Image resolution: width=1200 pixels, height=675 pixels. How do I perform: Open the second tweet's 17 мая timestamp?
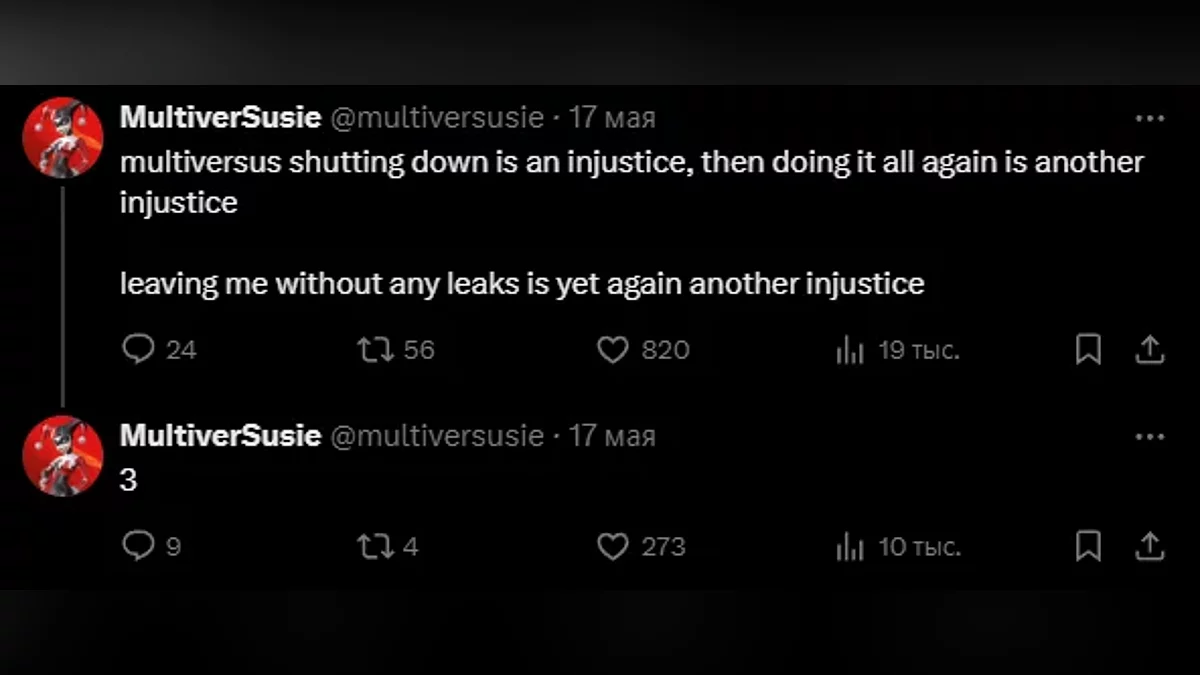[x=612, y=436]
